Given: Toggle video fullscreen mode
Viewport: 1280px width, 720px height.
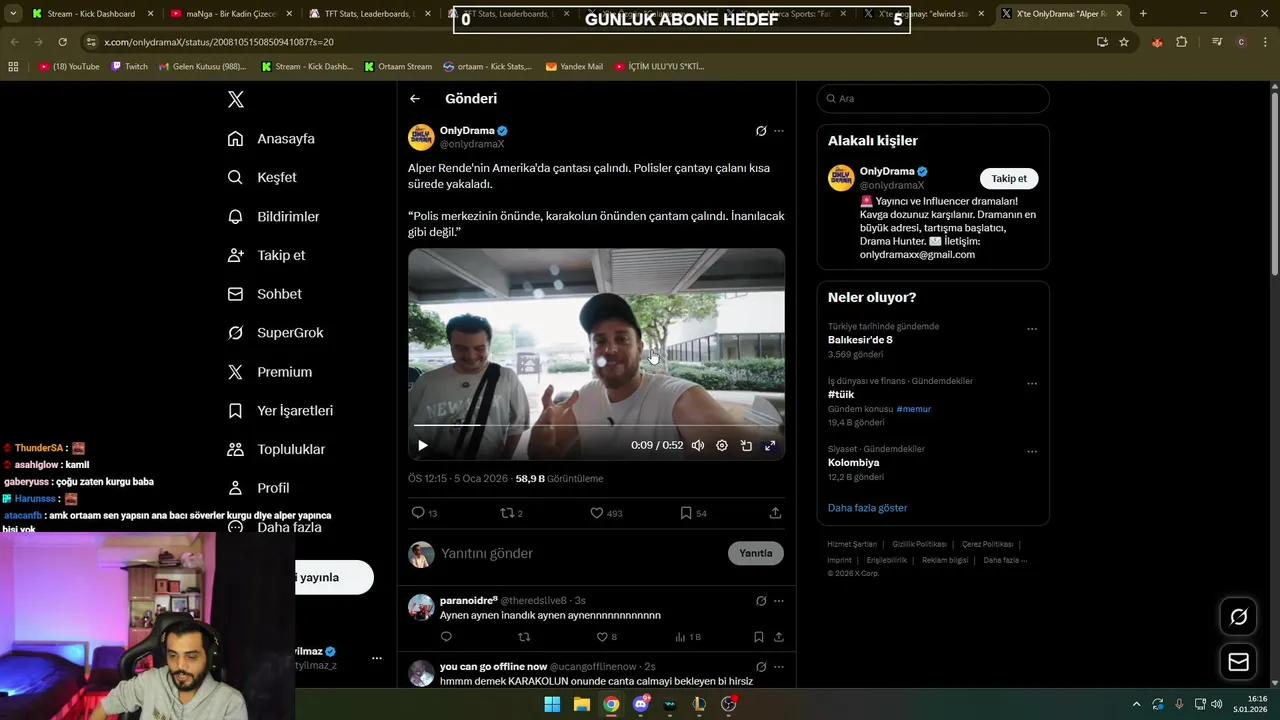Looking at the screenshot, I should (x=770, y=446).
